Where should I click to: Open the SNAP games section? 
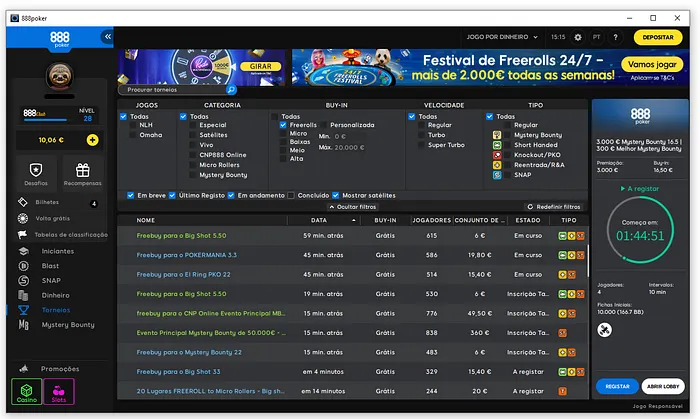51,281
